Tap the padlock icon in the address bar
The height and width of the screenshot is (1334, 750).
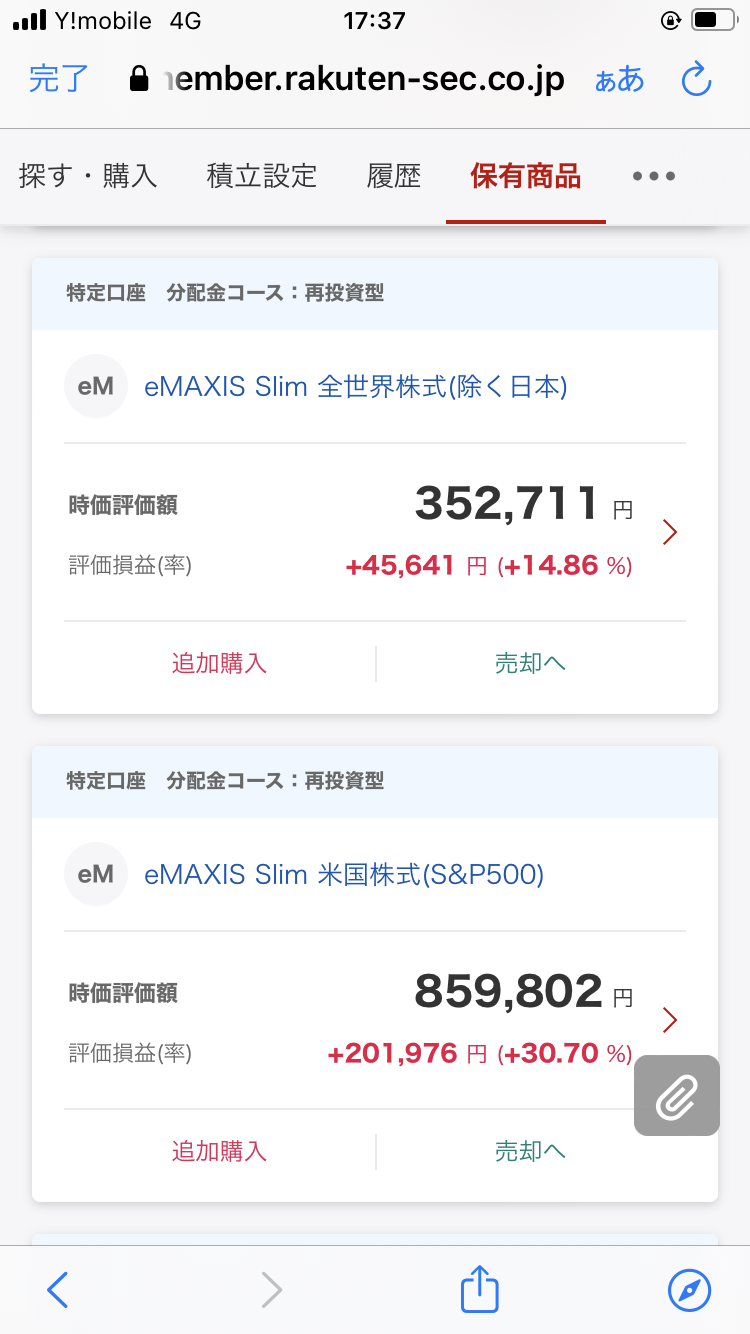tap(140, 79)
